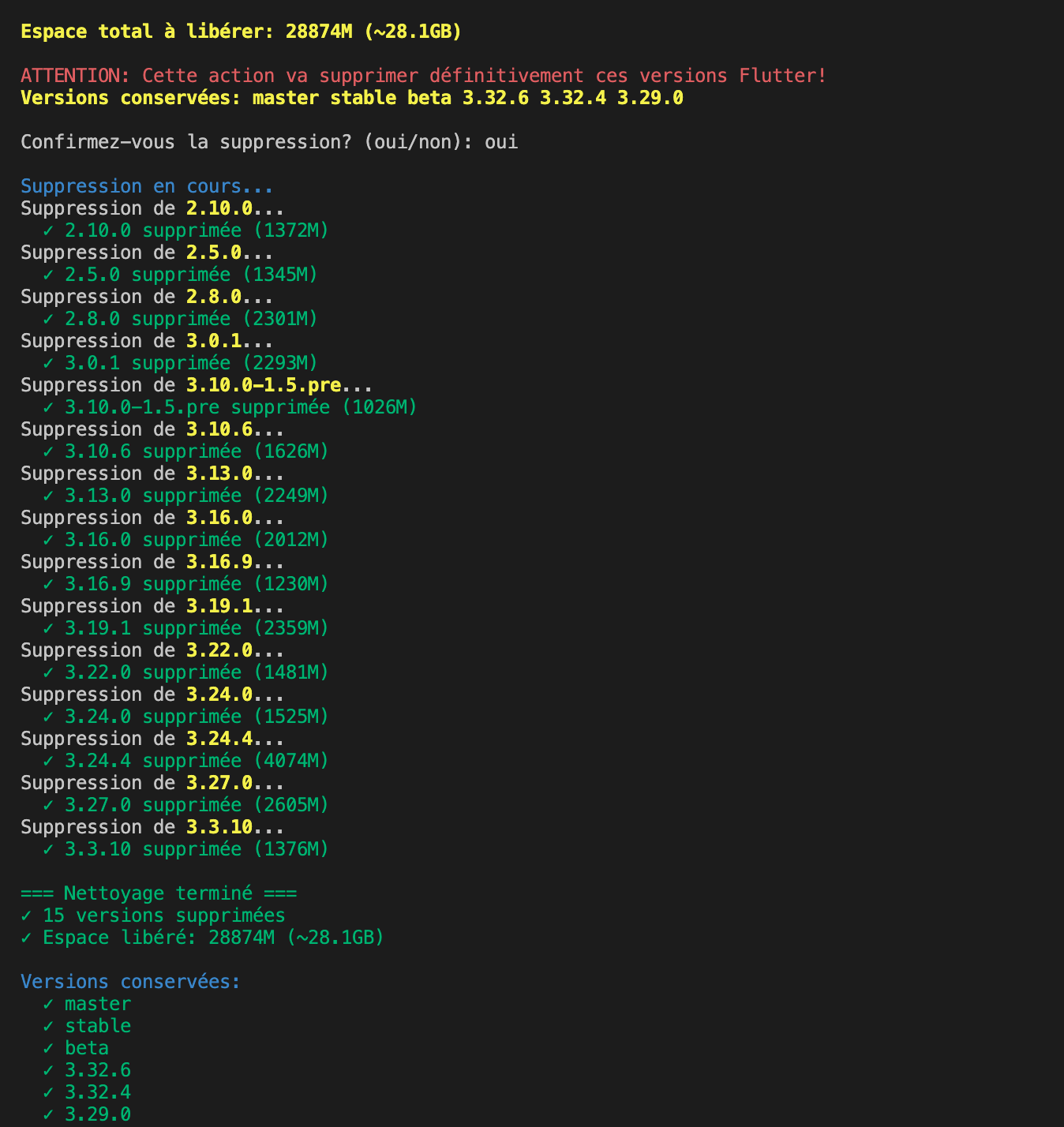This screenshot has height=1127, width=1064.
Task: Click '2.8.0 supprimée (2301M)' result line
Action: pyautogui.click(x=180, y=319)
